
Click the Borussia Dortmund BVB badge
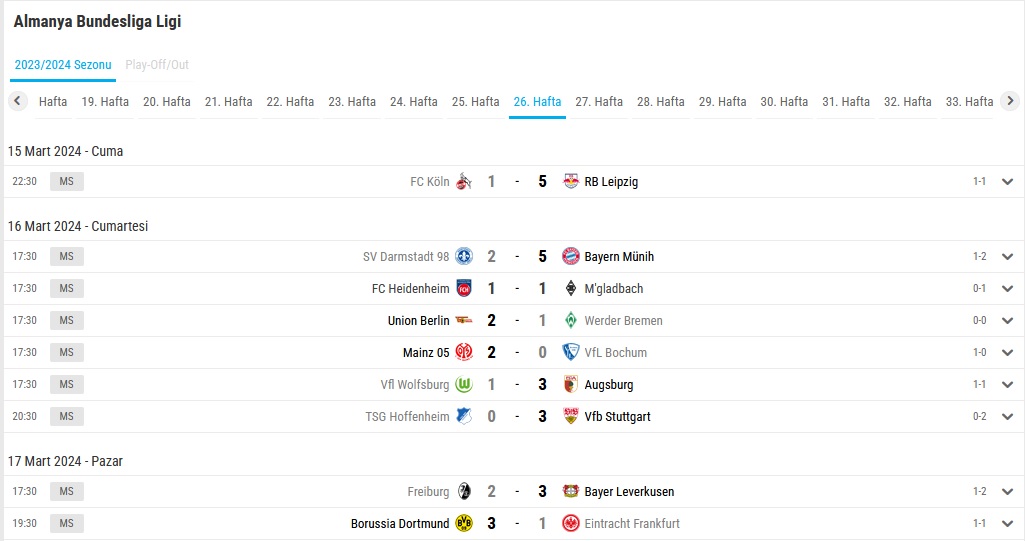click(x=463, y=523)
